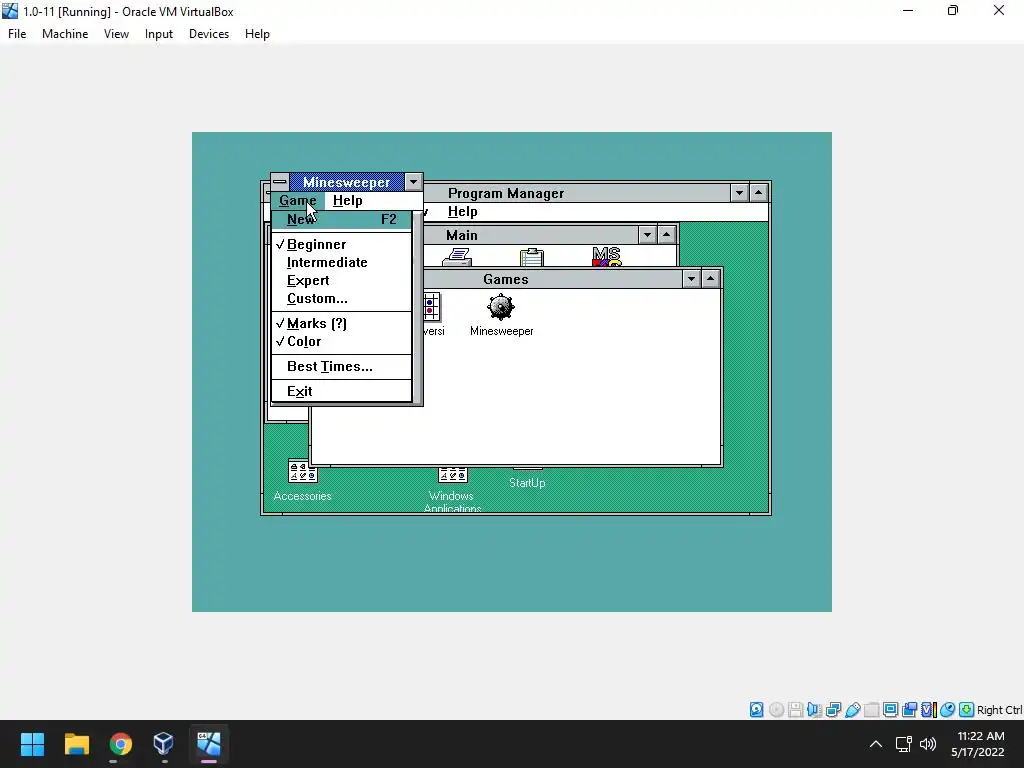Click the Main window maximize up arrow
The width and height of the screenshot is (1024, 768).
coord(666,234)
